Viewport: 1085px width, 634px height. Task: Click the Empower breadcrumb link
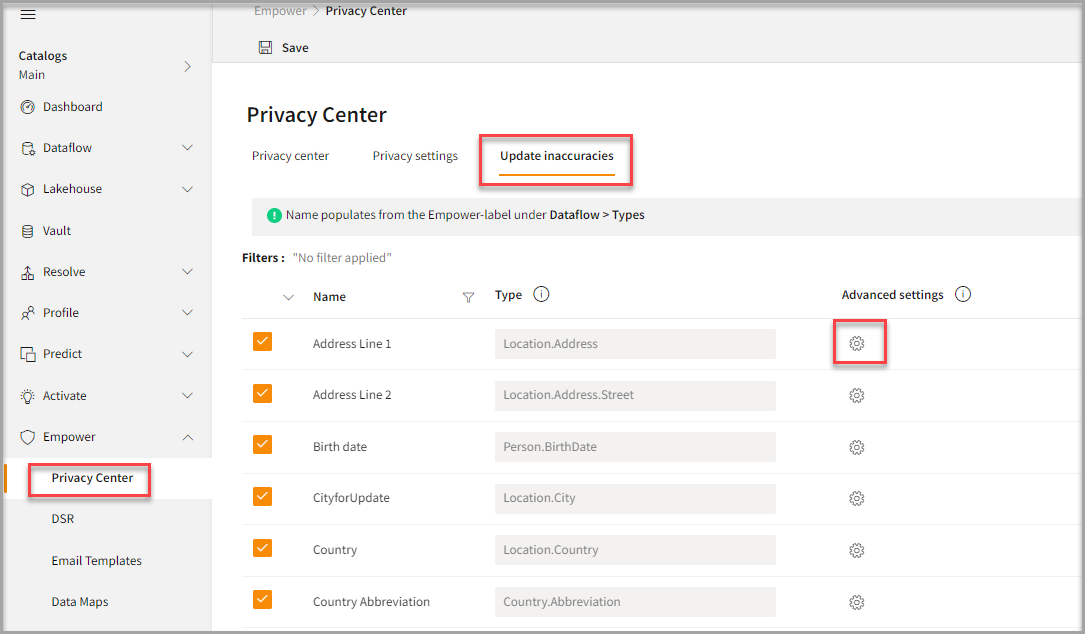click(280, 12)
